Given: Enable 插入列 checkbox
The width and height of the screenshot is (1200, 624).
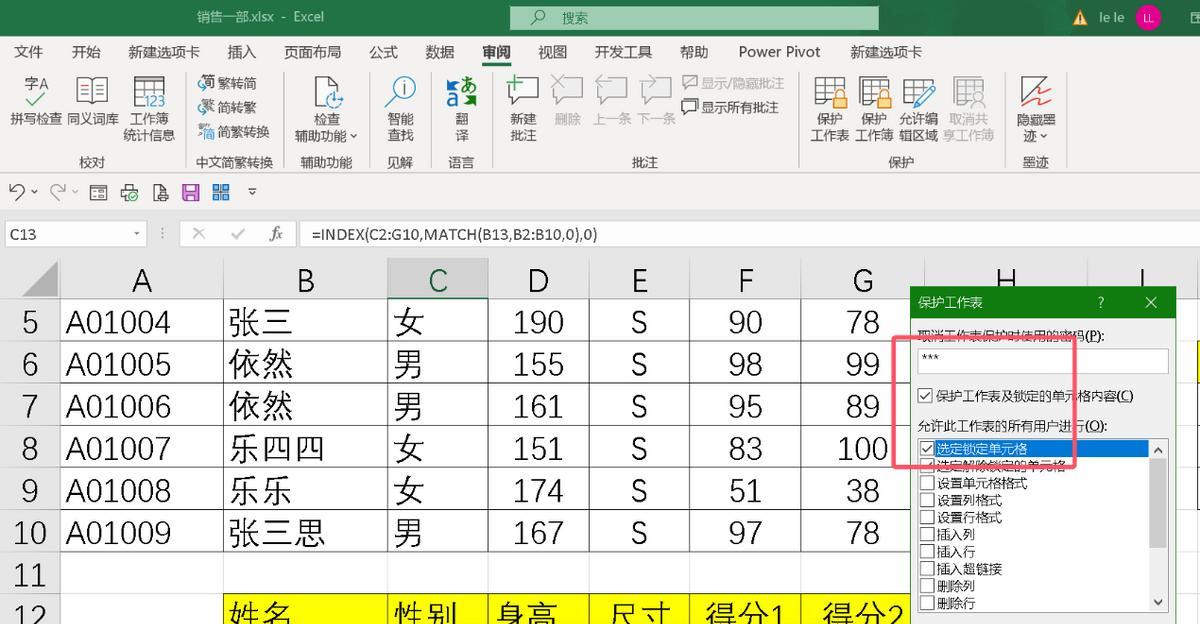Looking at the screenshot, I should pos(927,534).
